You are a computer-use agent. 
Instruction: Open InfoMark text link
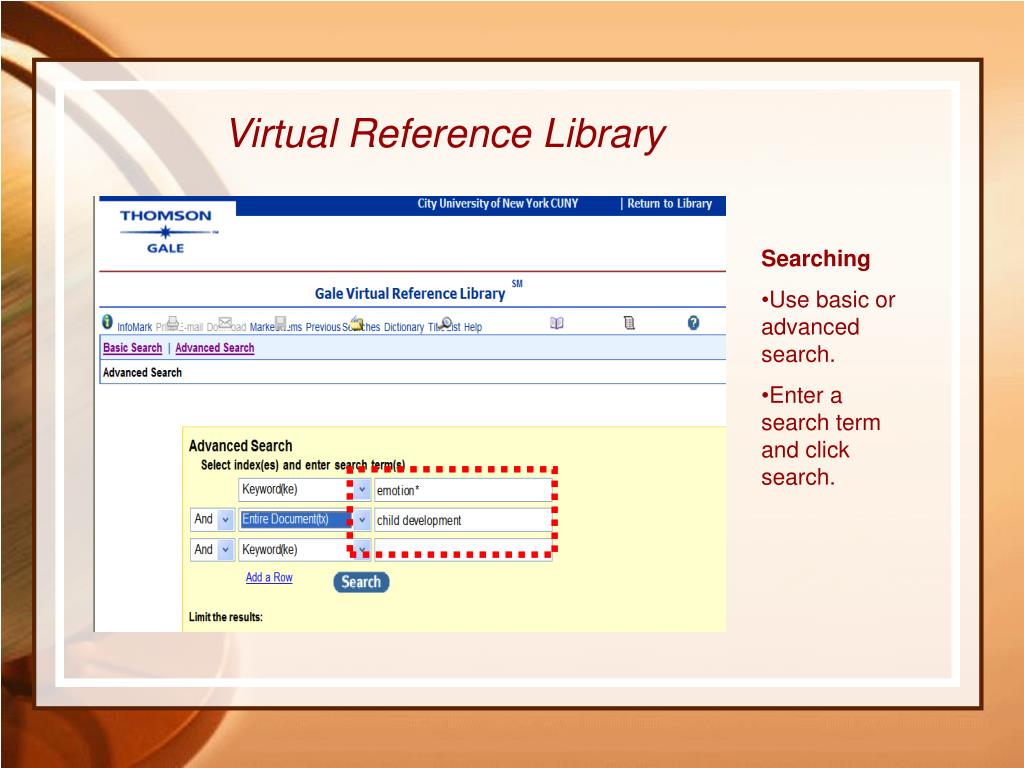135,327
